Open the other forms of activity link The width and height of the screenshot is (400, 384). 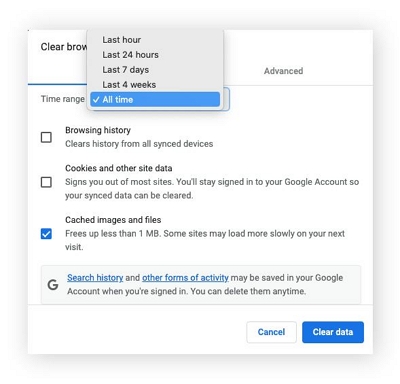185,278
